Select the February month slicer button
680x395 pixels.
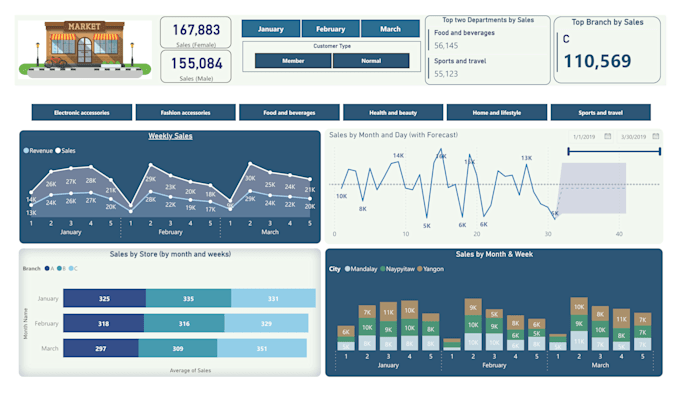[x=330, y=29]
